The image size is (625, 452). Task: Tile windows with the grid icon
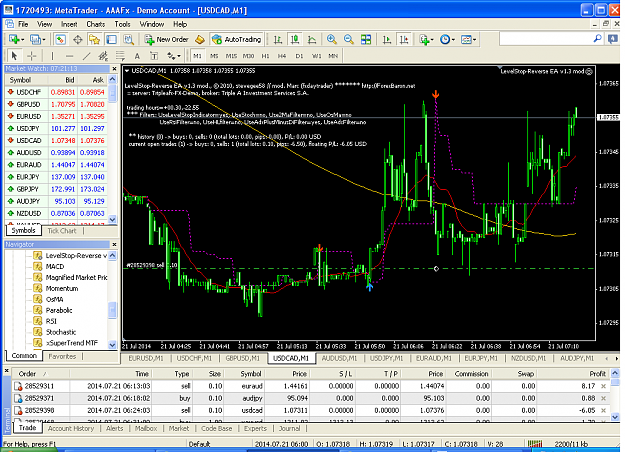(x=366, y=39)
